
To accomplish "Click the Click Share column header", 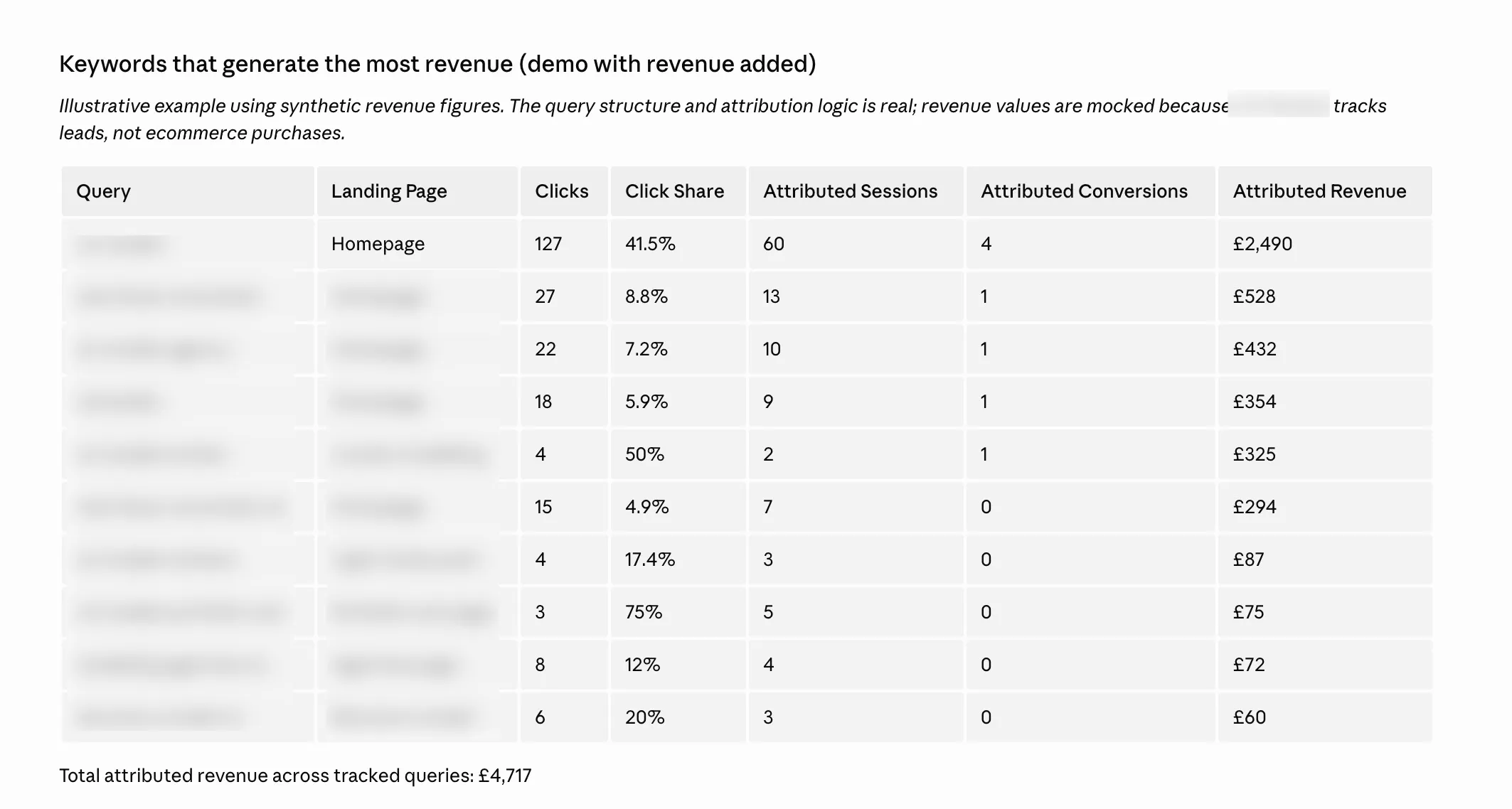I will pyautogui.click(x=674, y=191).
